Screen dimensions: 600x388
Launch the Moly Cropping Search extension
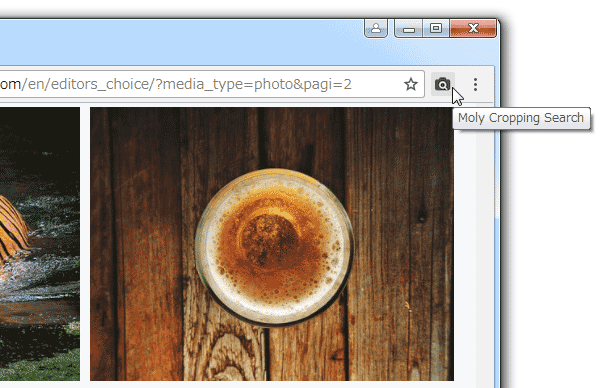tap(443, 84)
